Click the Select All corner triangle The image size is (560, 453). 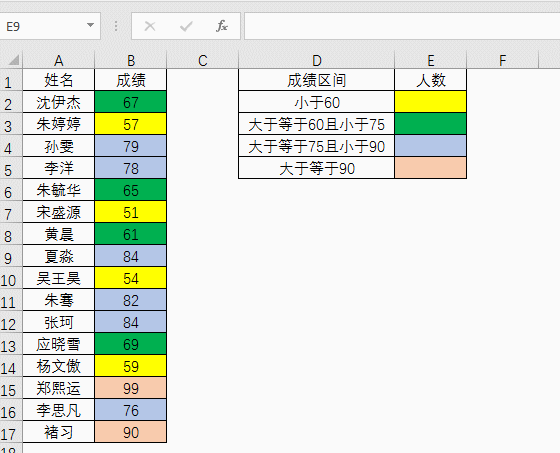[x=13, y=60]
